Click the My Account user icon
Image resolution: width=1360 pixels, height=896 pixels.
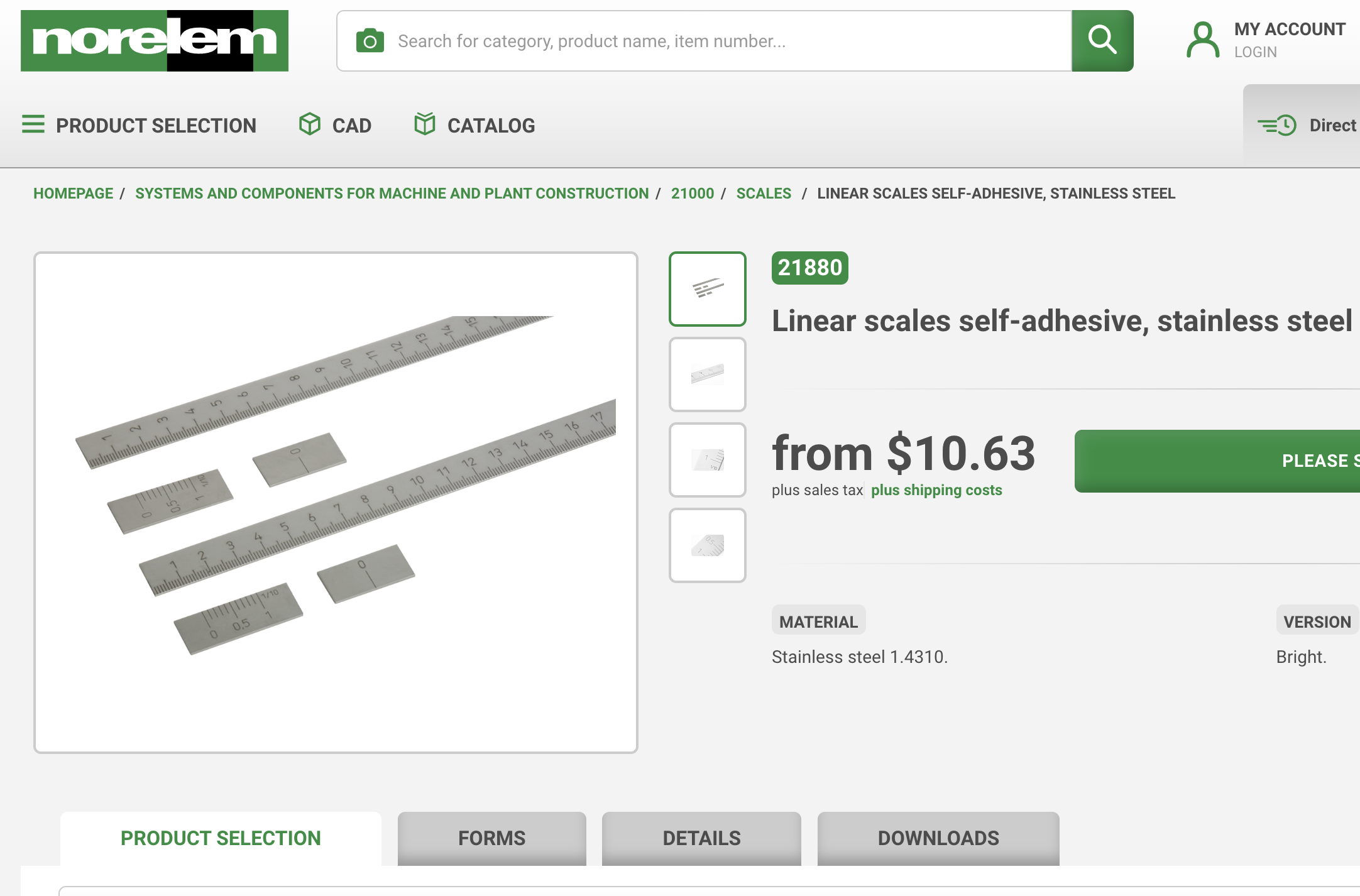(1202, 40)
